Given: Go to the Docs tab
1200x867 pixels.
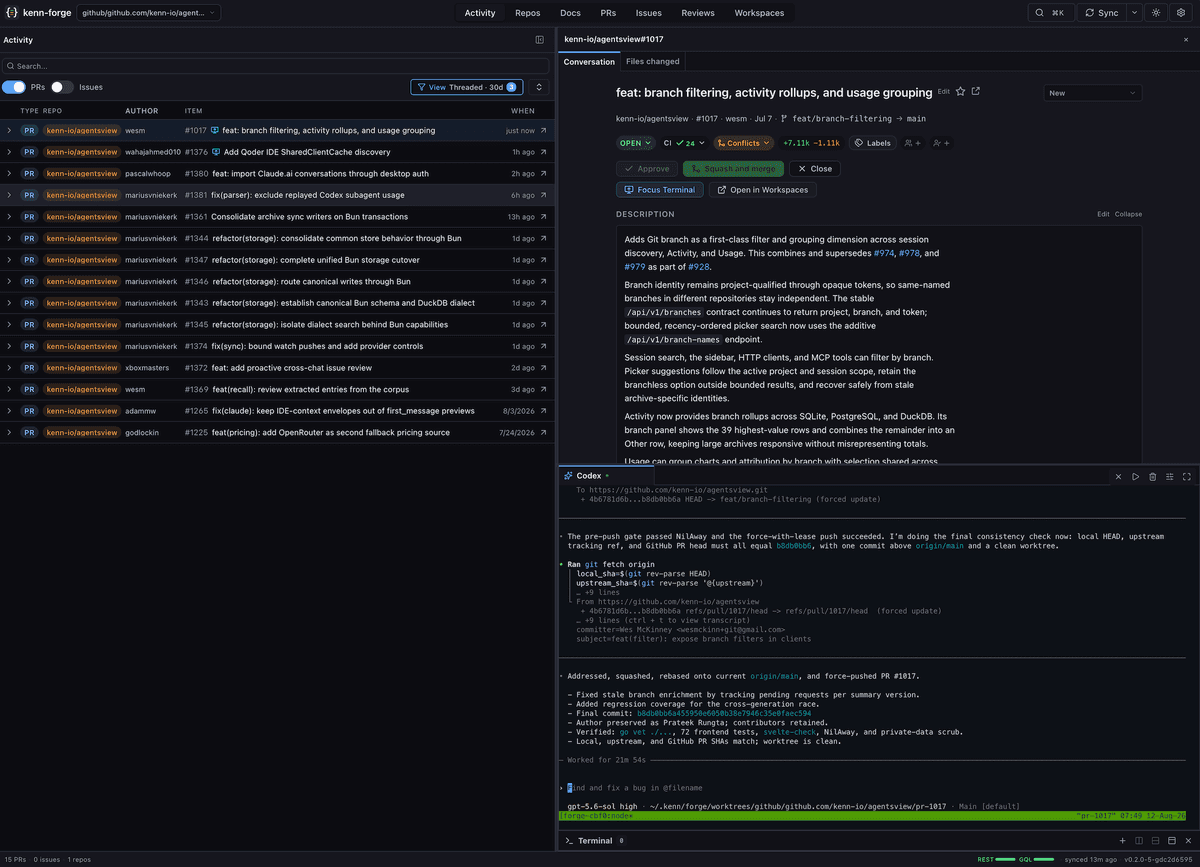Looking at the screenshot, I should coord(570,13).
